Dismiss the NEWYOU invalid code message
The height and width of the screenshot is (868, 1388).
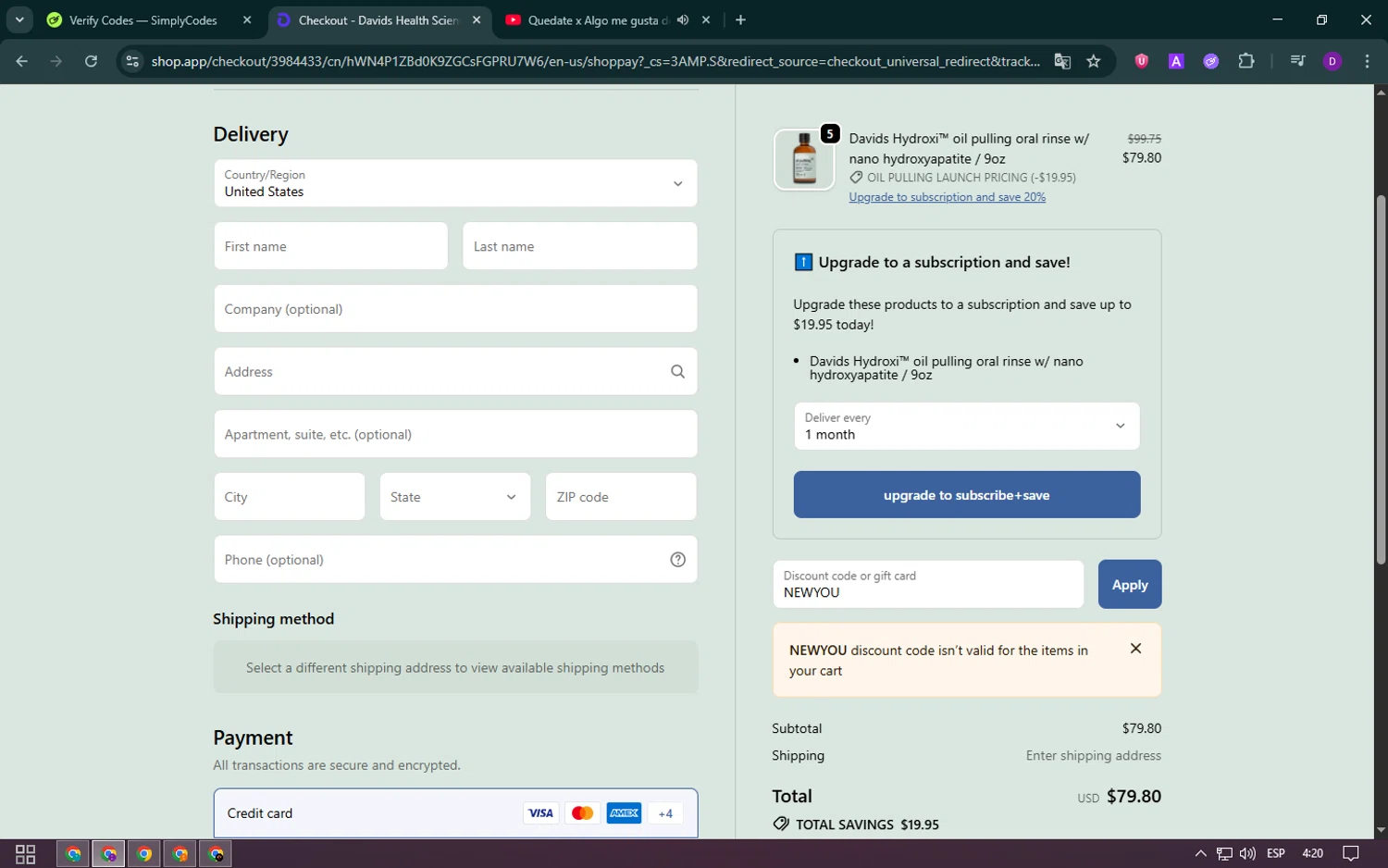pyautogui.click(x=1135, y=649)
